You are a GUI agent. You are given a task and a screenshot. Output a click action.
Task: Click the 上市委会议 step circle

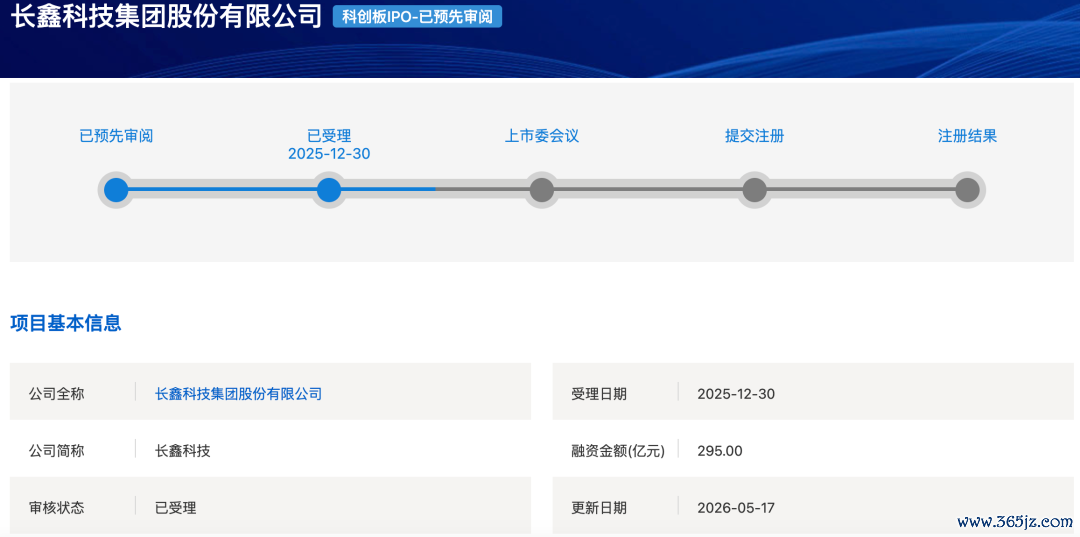tap(541, 189)
